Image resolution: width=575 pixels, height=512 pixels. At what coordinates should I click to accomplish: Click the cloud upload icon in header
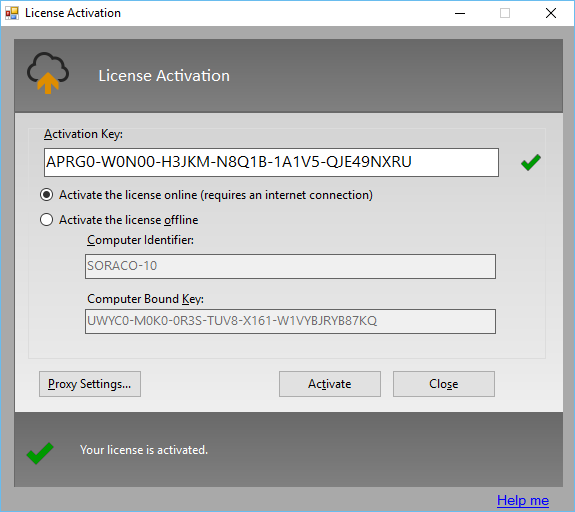(48, 73)
